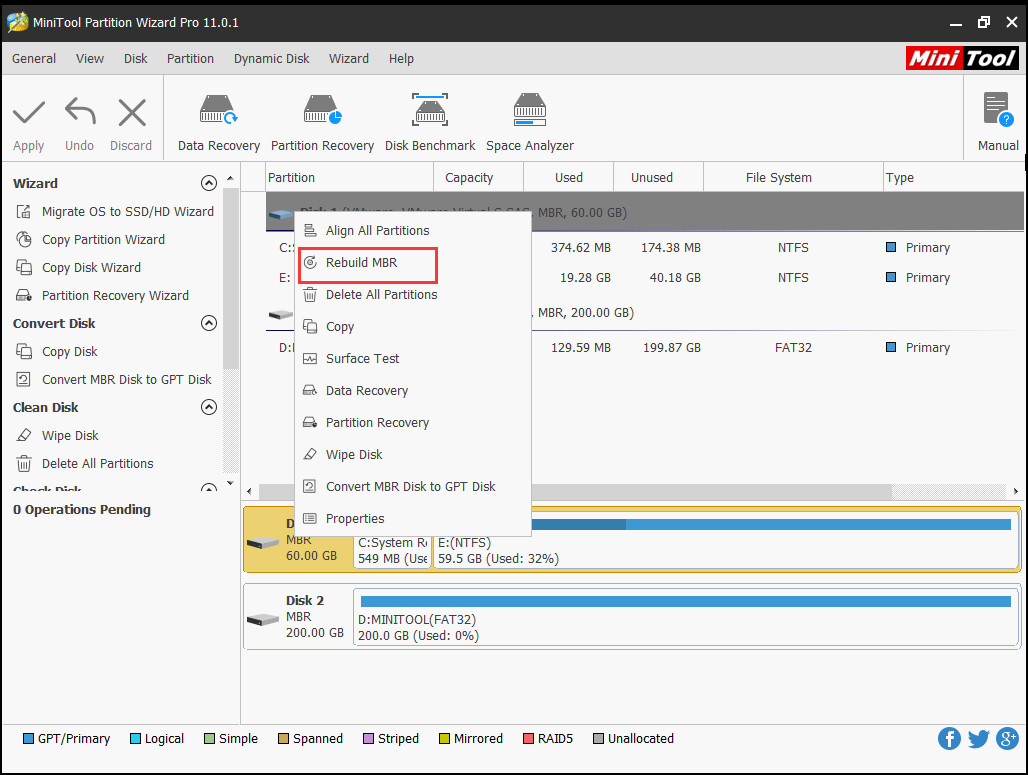Screen dimensions: 1028x775
Task: Start Copy Disk Wizard
Action: 79,268
